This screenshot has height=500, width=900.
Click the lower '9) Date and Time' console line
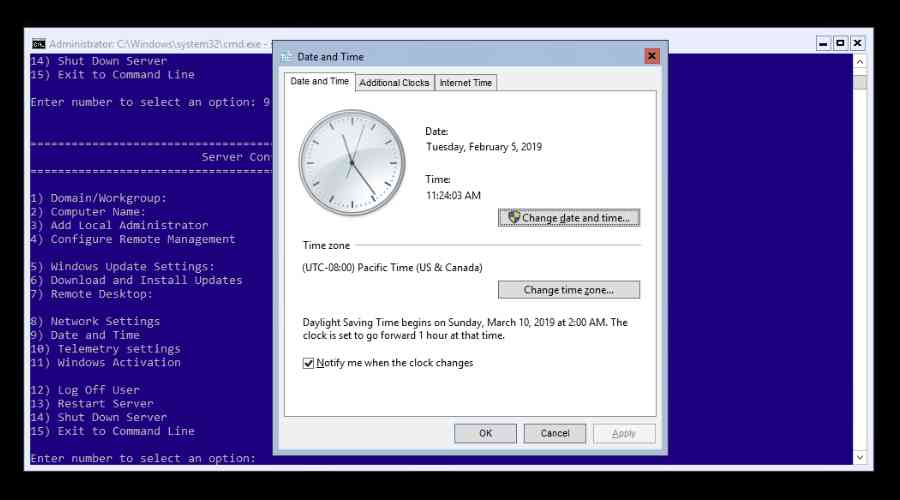coord(85,335)
